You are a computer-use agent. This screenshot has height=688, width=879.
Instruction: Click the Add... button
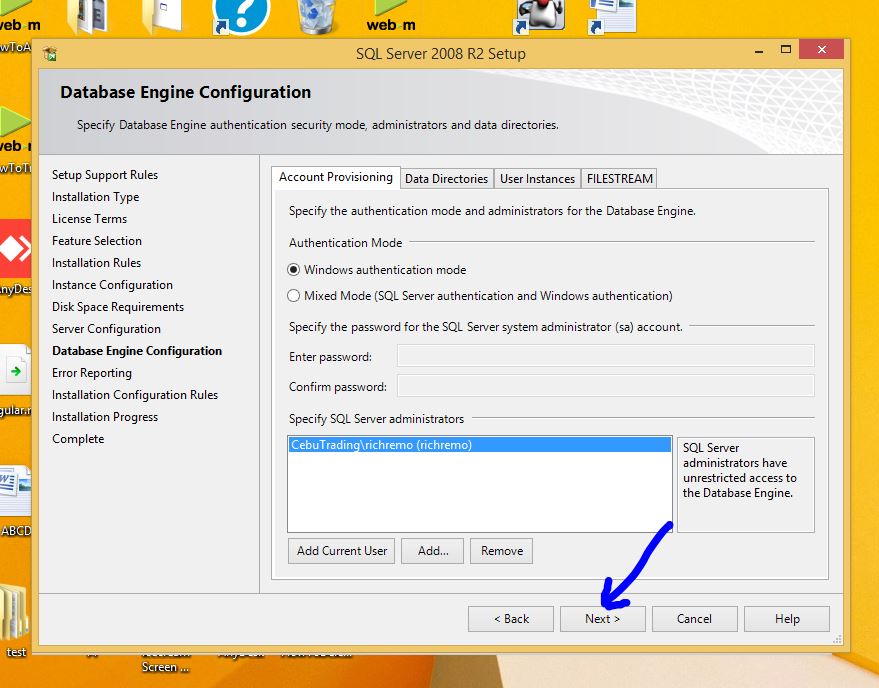pyautogui.click(x=433, y=551)
